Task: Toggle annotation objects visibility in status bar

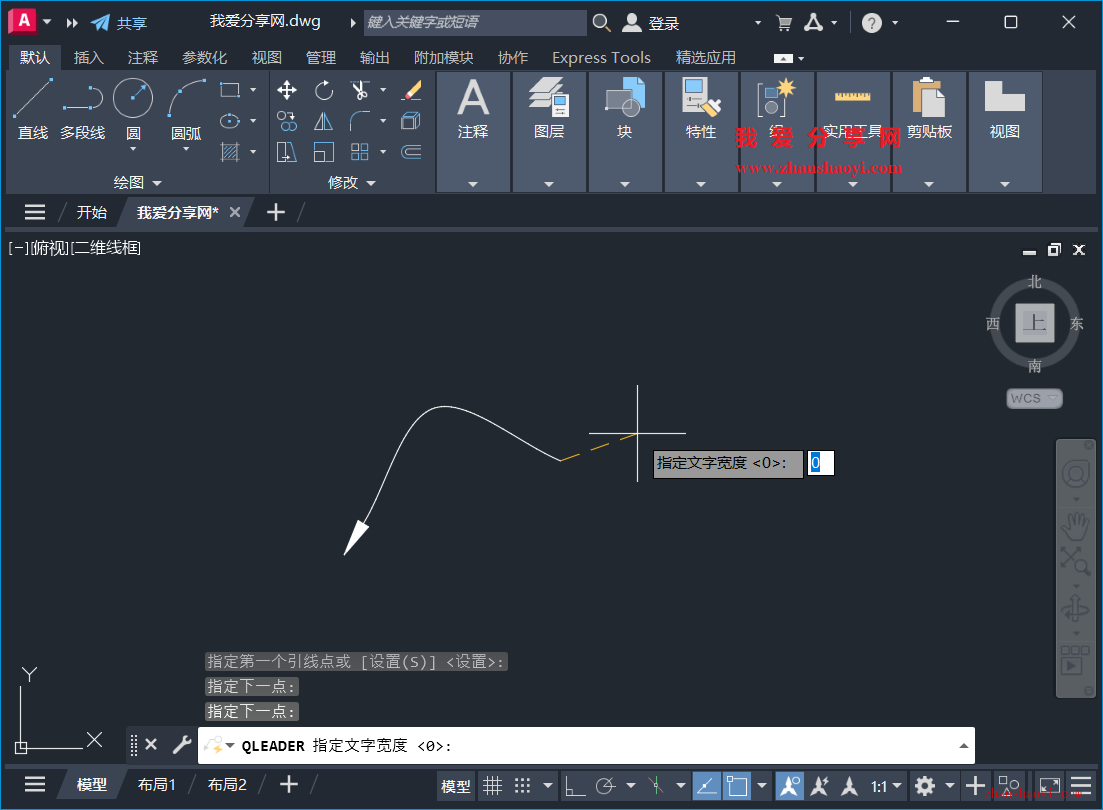Action: (789, 785)
